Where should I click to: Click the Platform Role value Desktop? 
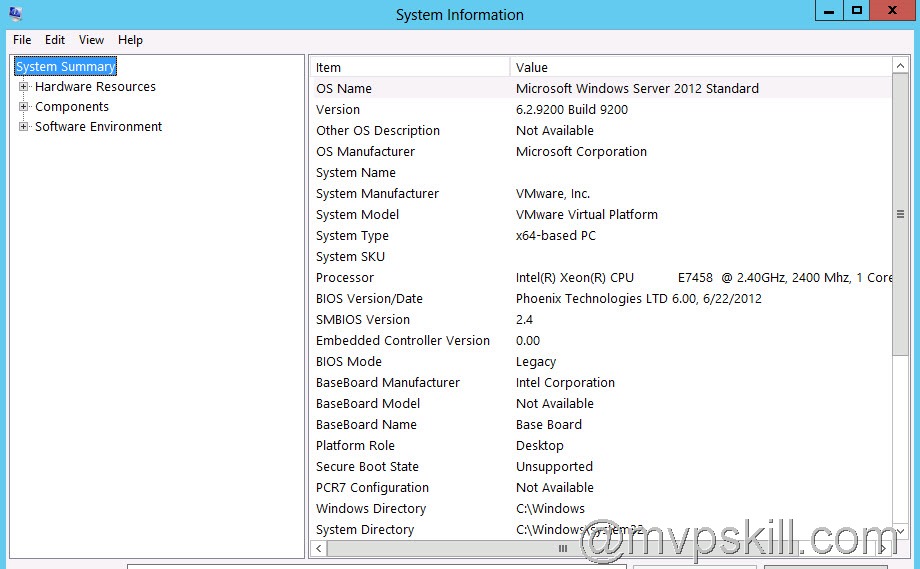(539, 446)
